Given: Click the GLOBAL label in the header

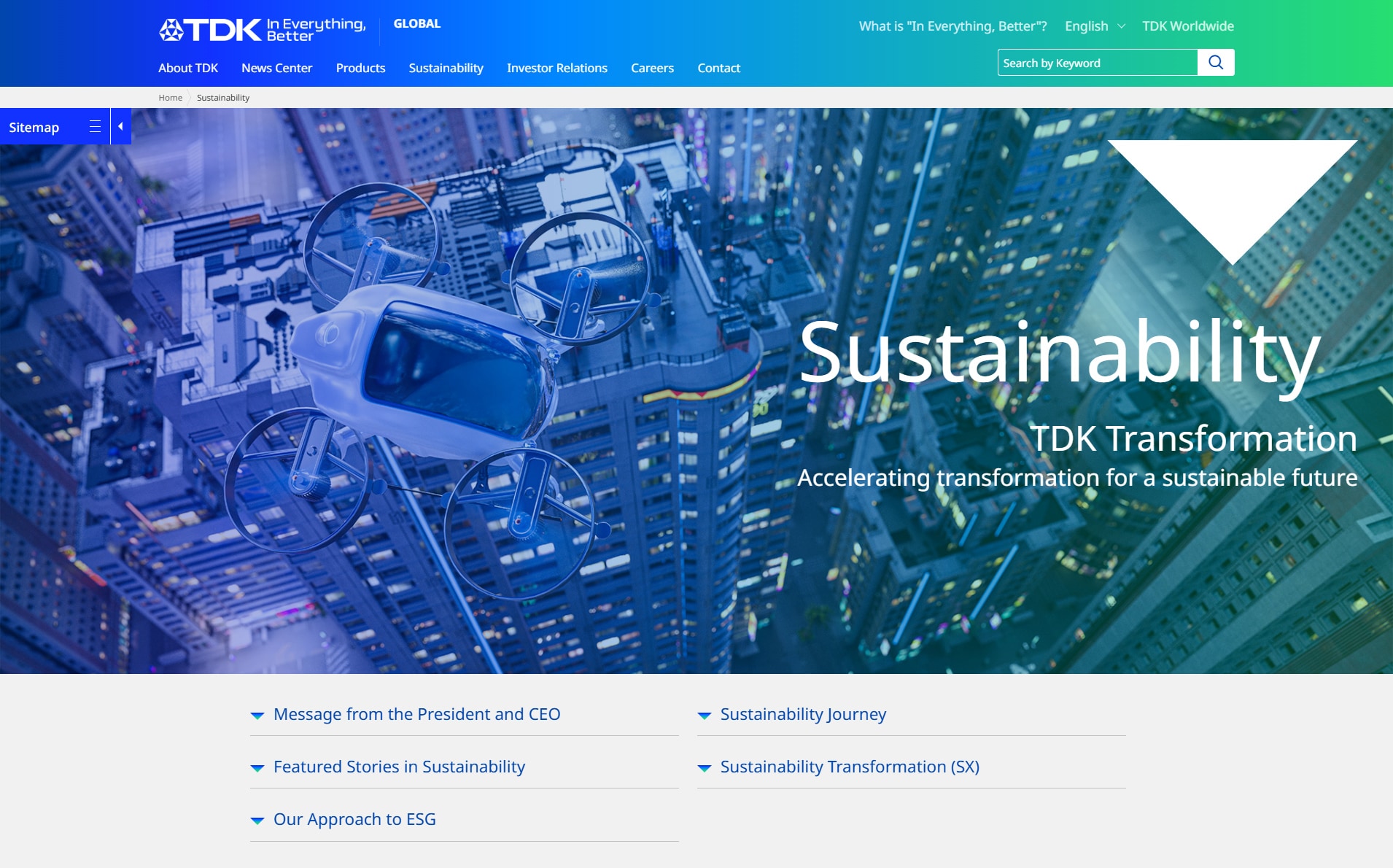Looking at the screenshot, I should click(417, 23).
